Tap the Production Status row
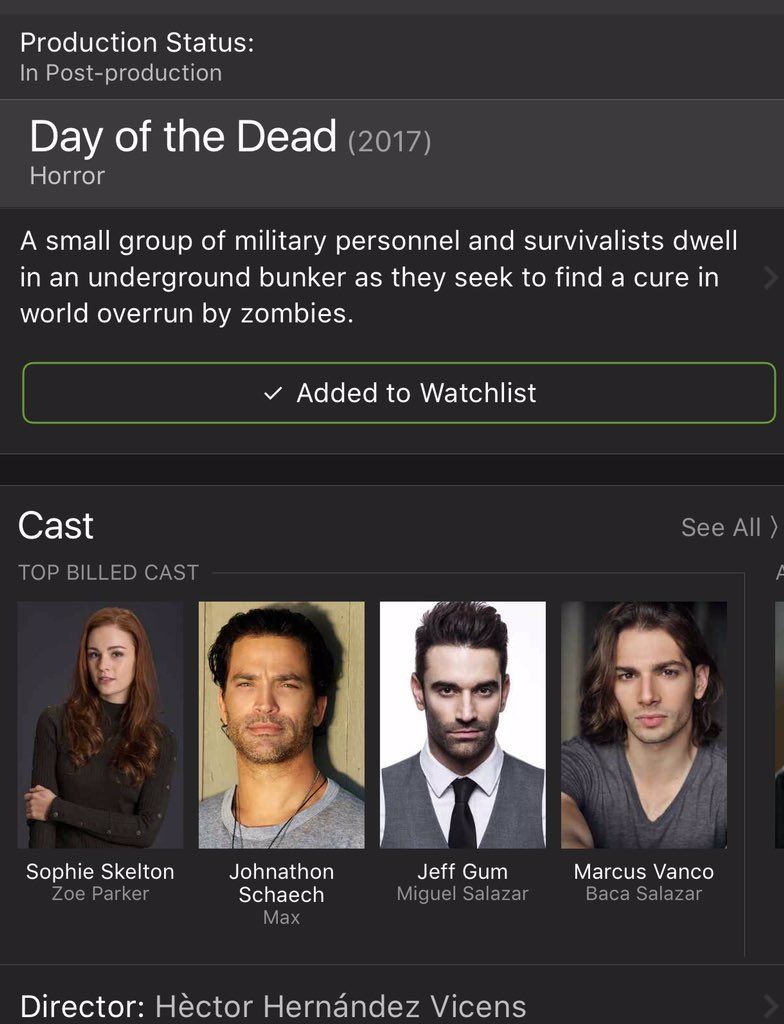The width and height of the screenshot is (784, 1024). click(x=392, y=57)
